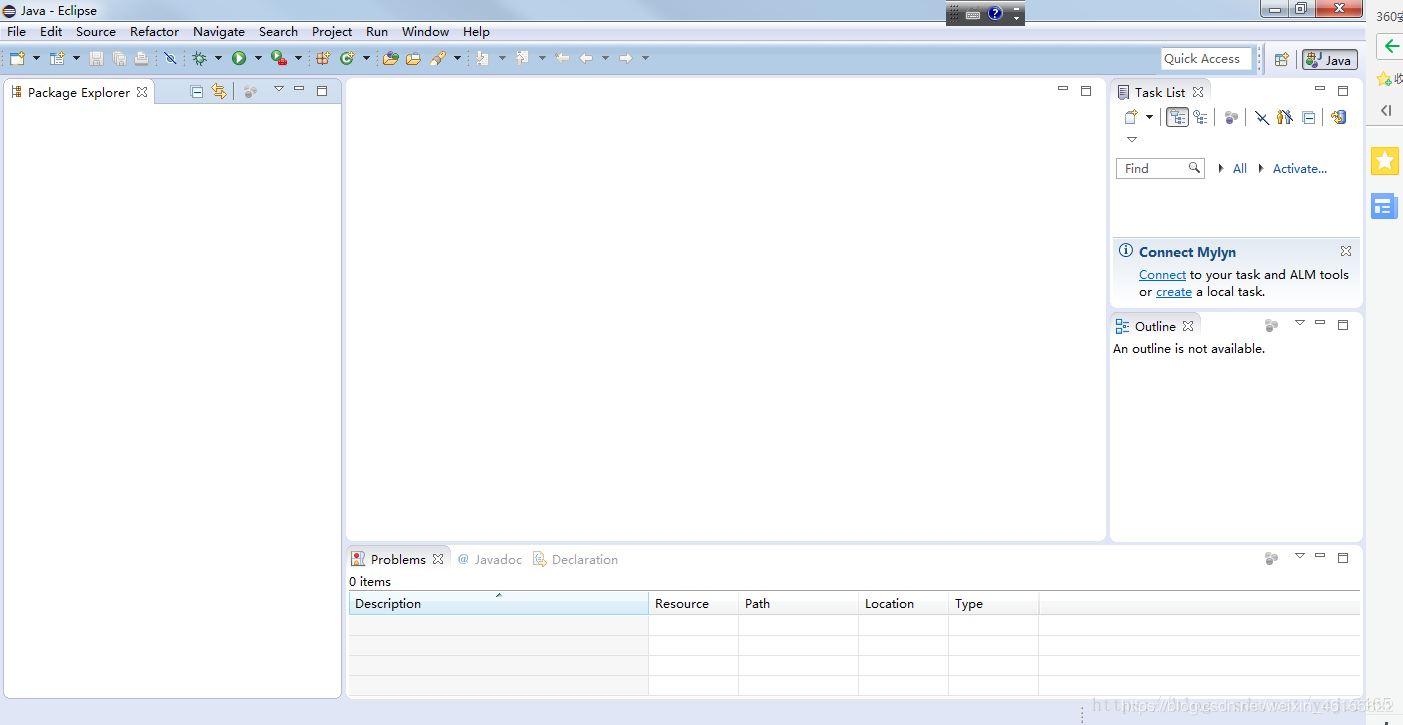Click the Connect link in Connect Mylyn

pos(1162,274)
